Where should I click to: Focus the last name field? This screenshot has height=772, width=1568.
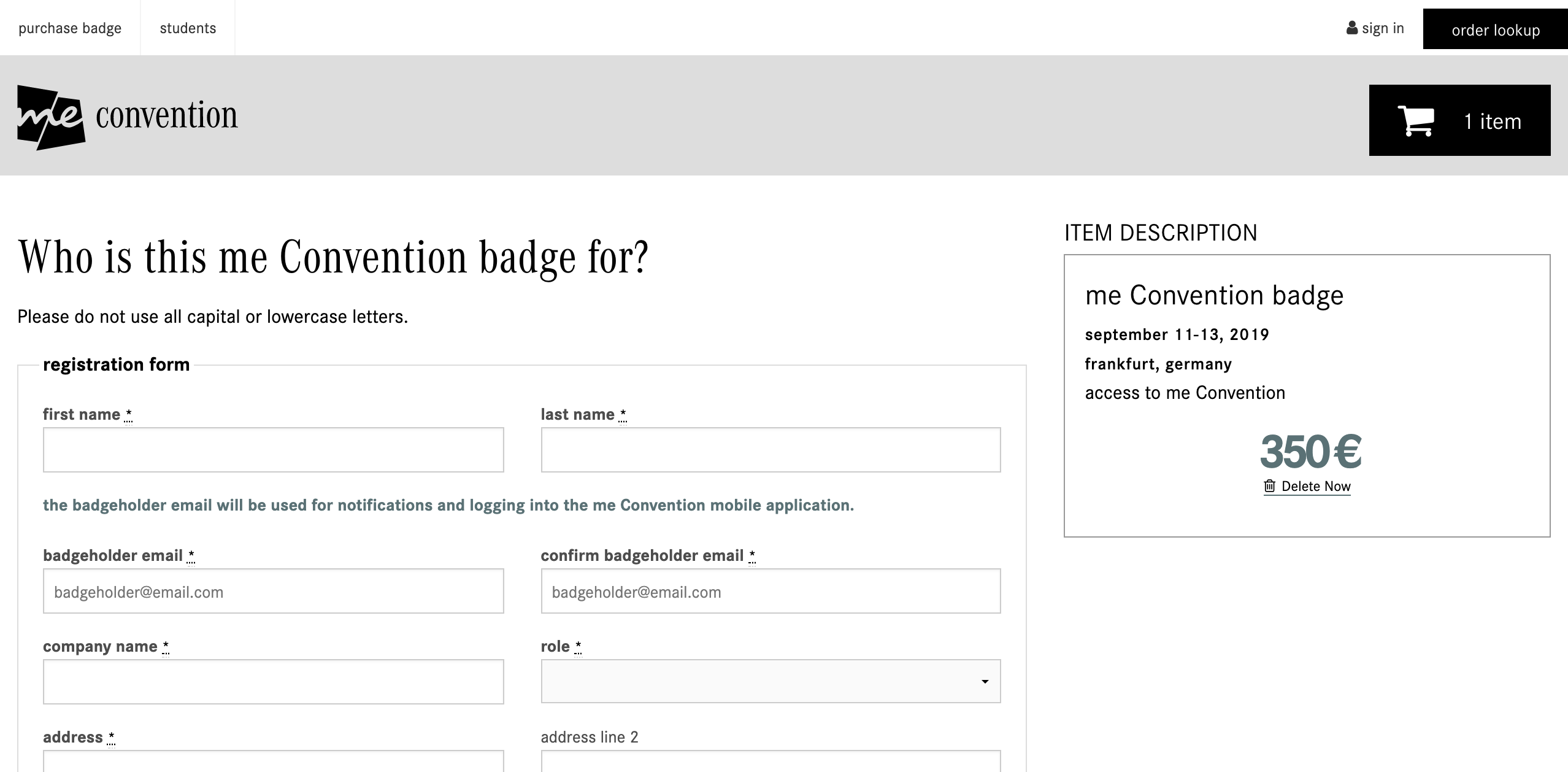(771, 450)
